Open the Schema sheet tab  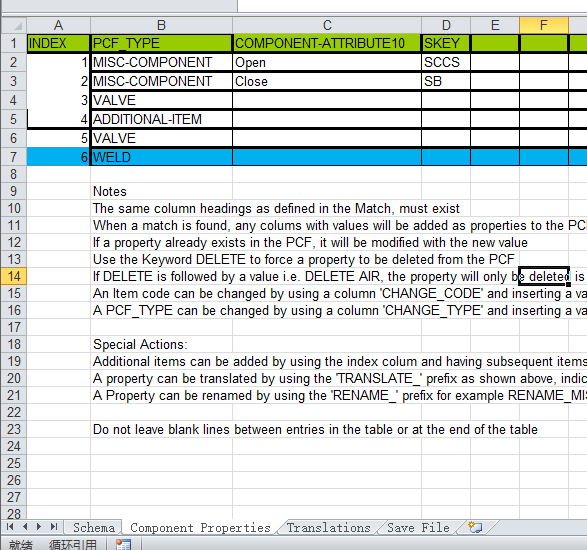point(94,528)
